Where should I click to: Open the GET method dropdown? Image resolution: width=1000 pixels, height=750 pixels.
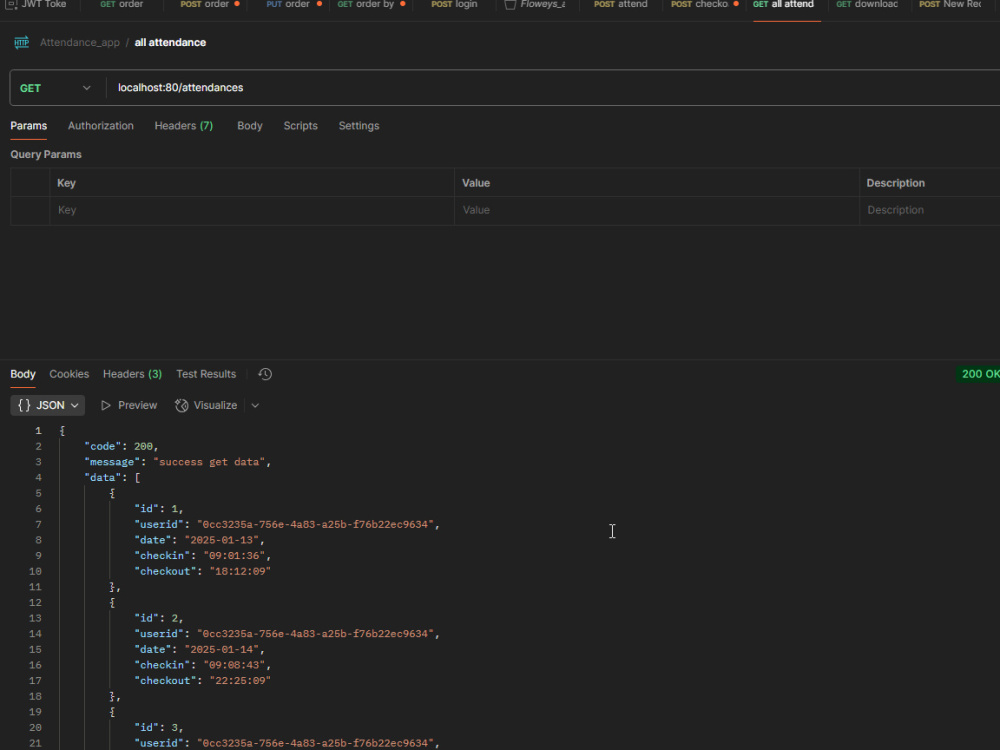coord(55,88)
